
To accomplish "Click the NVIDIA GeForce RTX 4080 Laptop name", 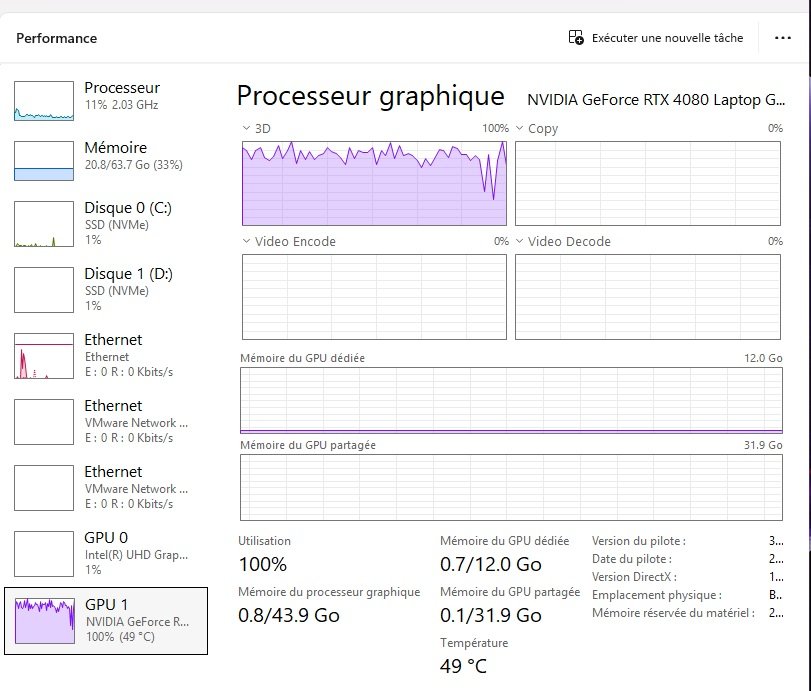I will point(656,99).
